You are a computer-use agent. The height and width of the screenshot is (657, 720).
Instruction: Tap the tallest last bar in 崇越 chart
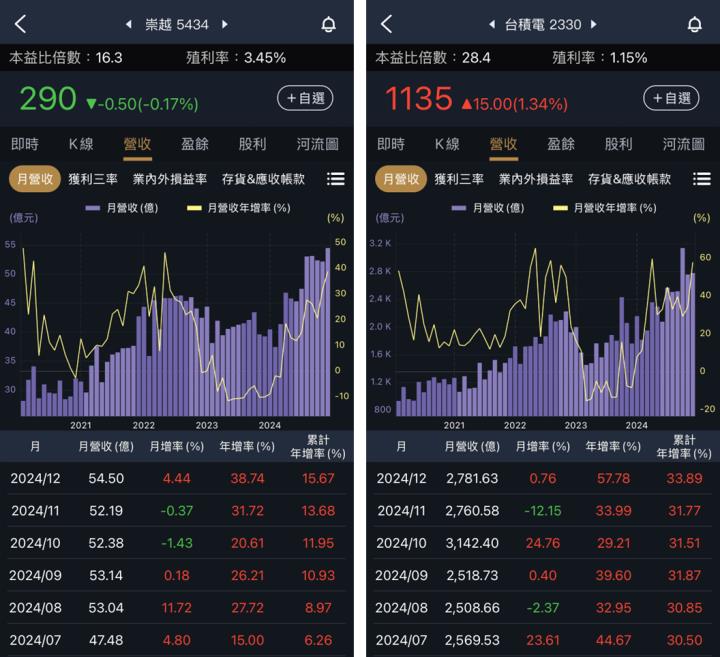(x=328, y=332)
